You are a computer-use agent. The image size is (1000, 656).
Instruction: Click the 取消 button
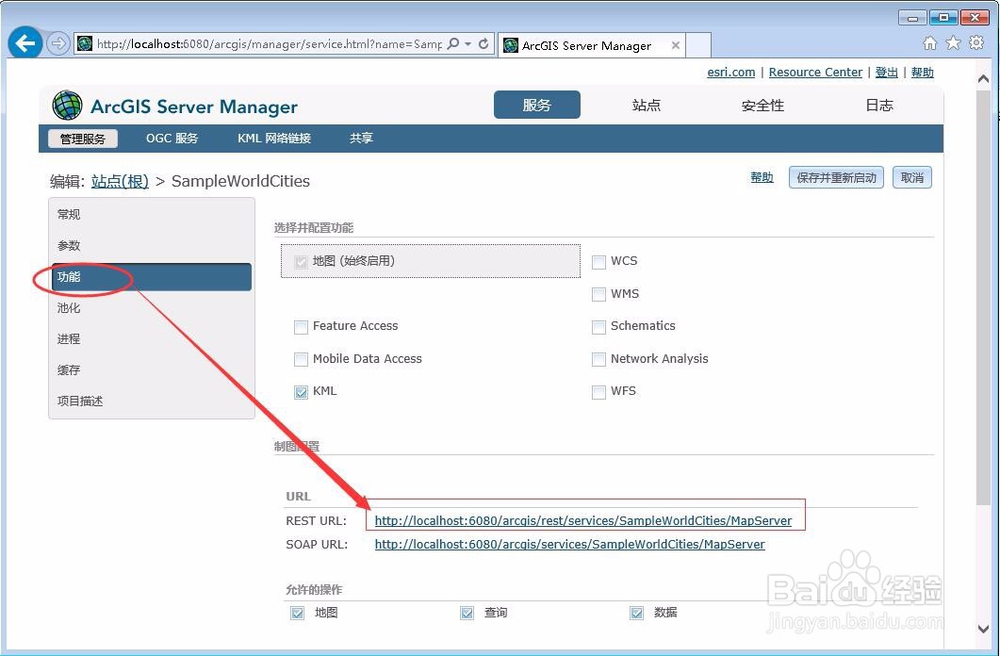(x=912, y=177)
